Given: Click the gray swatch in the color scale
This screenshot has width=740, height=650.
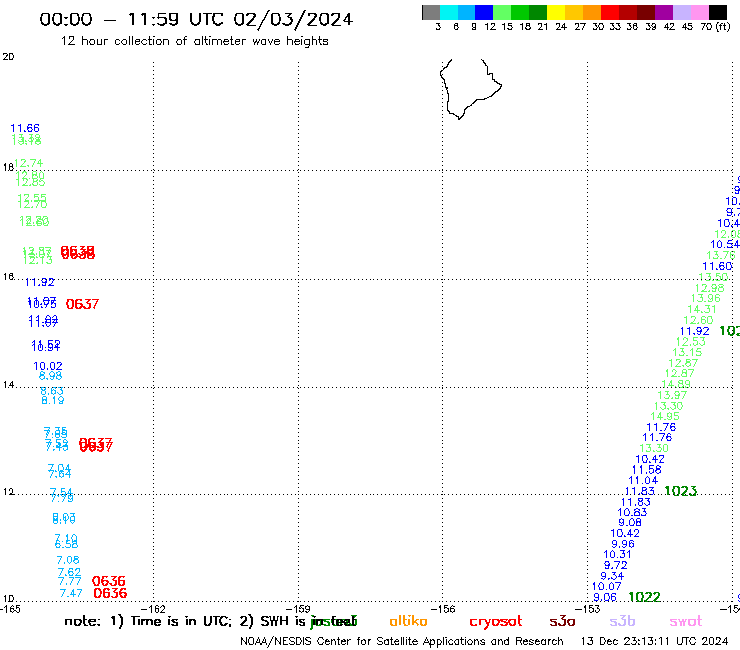Looking at the screenshot, I should point(431,12).
